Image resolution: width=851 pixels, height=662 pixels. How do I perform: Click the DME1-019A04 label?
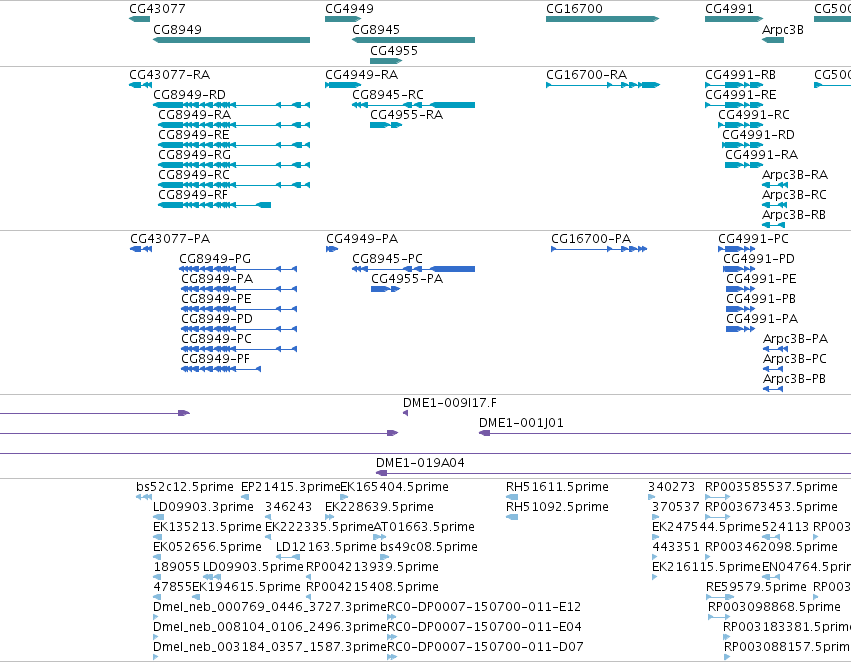[x=421, y=463]
